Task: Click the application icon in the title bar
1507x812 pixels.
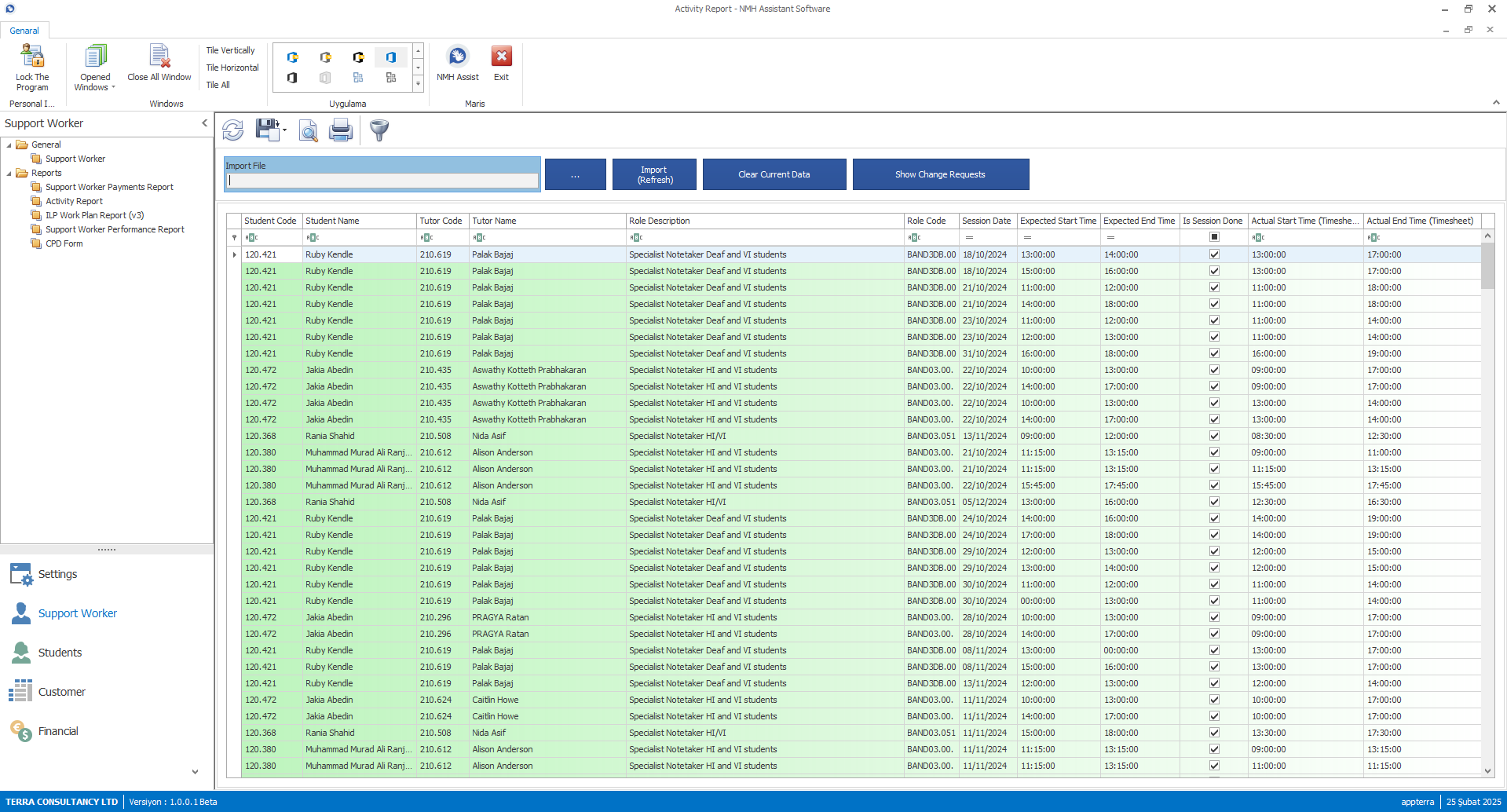Action: (x=10, y=9)
